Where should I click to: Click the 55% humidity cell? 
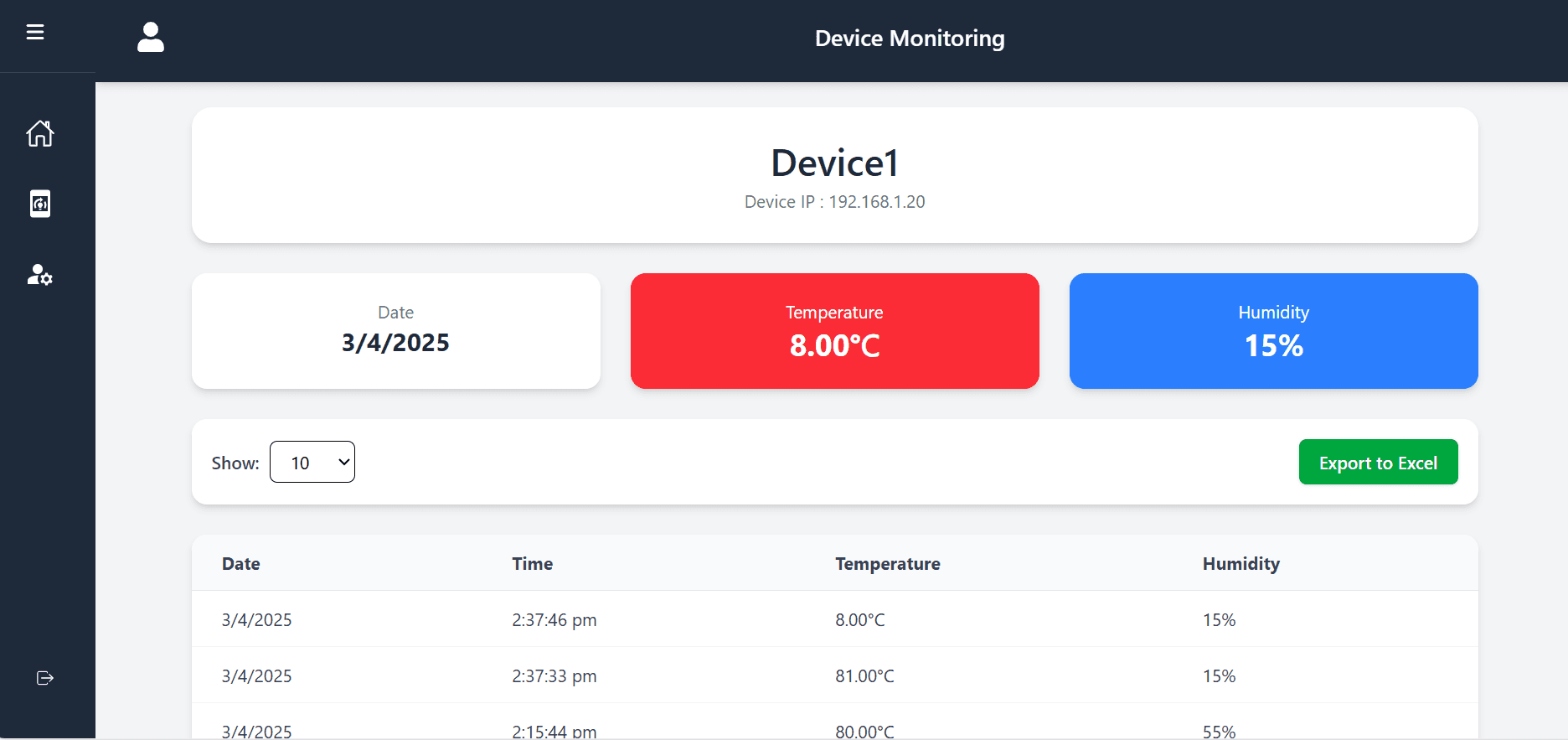[x=1220, y=731]
